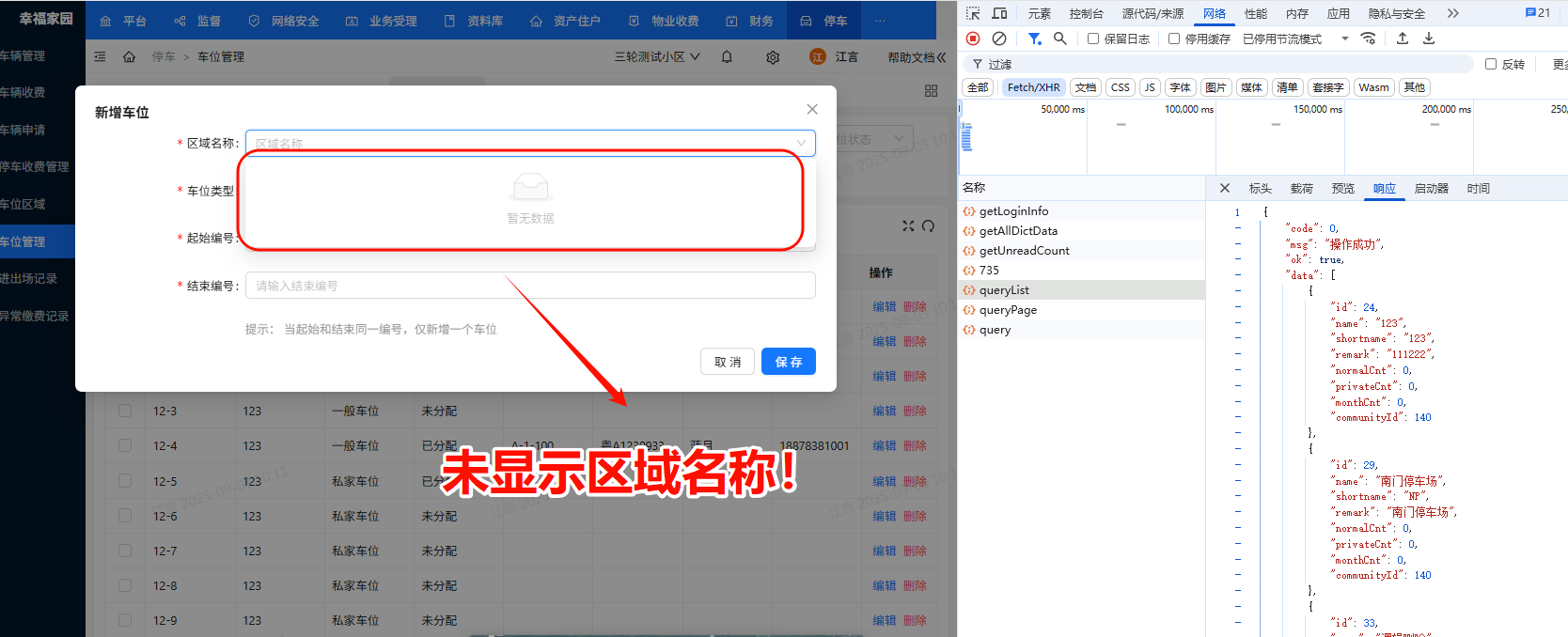
Task: Check the row checkbox for 12-7
Action: click(x=125, y=551)
